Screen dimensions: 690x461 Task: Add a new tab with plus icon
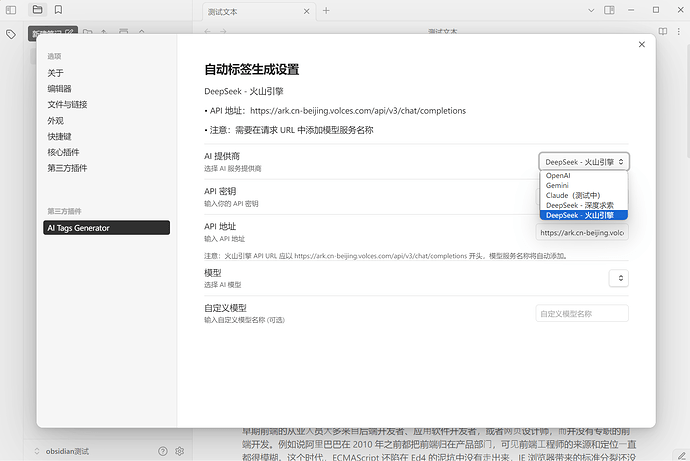click(326, 11)
